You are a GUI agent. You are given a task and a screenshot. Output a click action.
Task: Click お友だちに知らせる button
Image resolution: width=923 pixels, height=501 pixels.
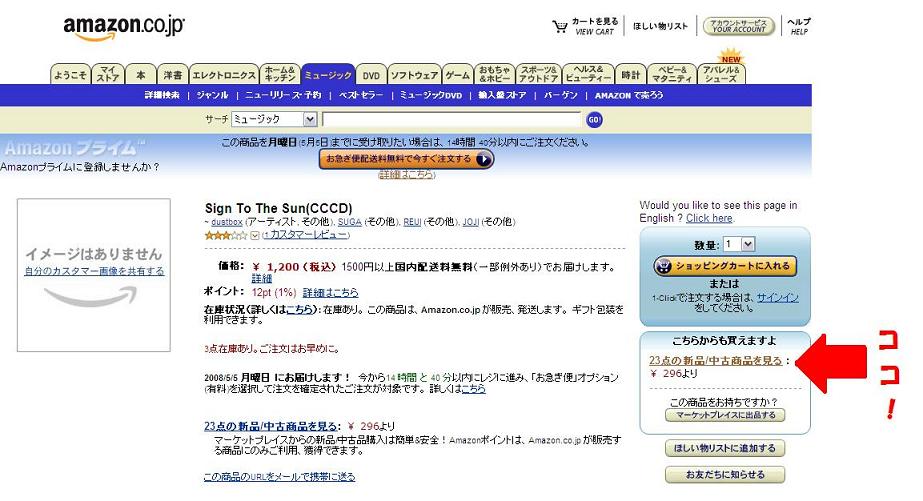click(x=725, y=475)
